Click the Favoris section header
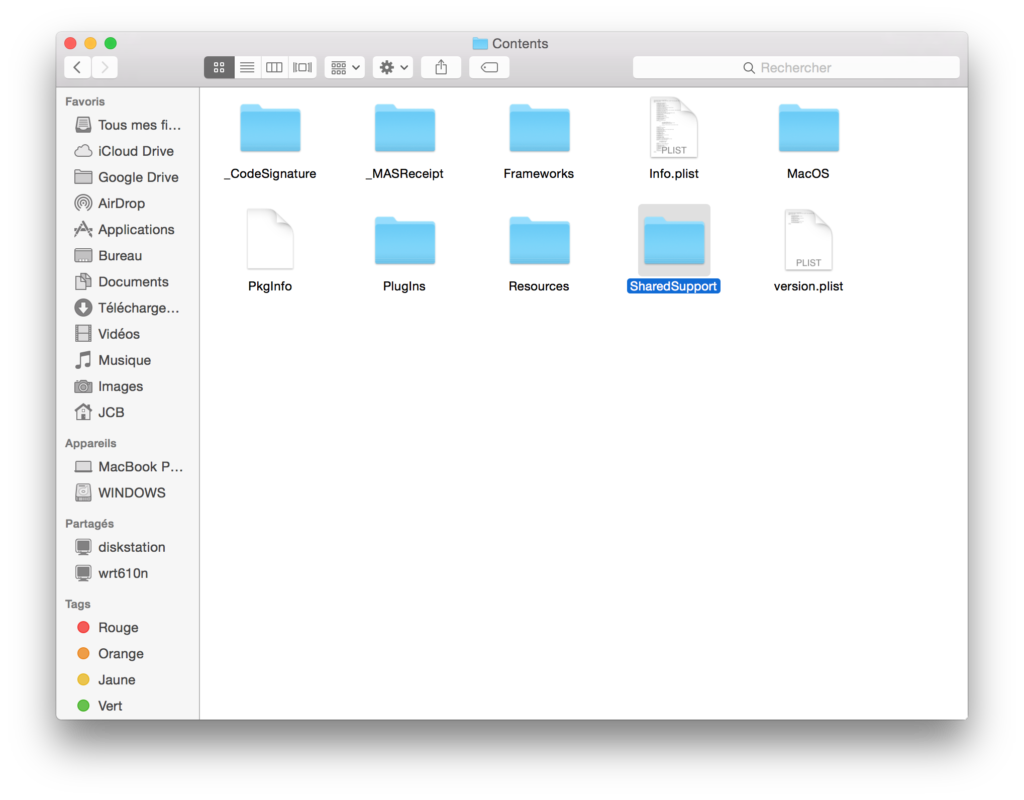 coord(85,101)
